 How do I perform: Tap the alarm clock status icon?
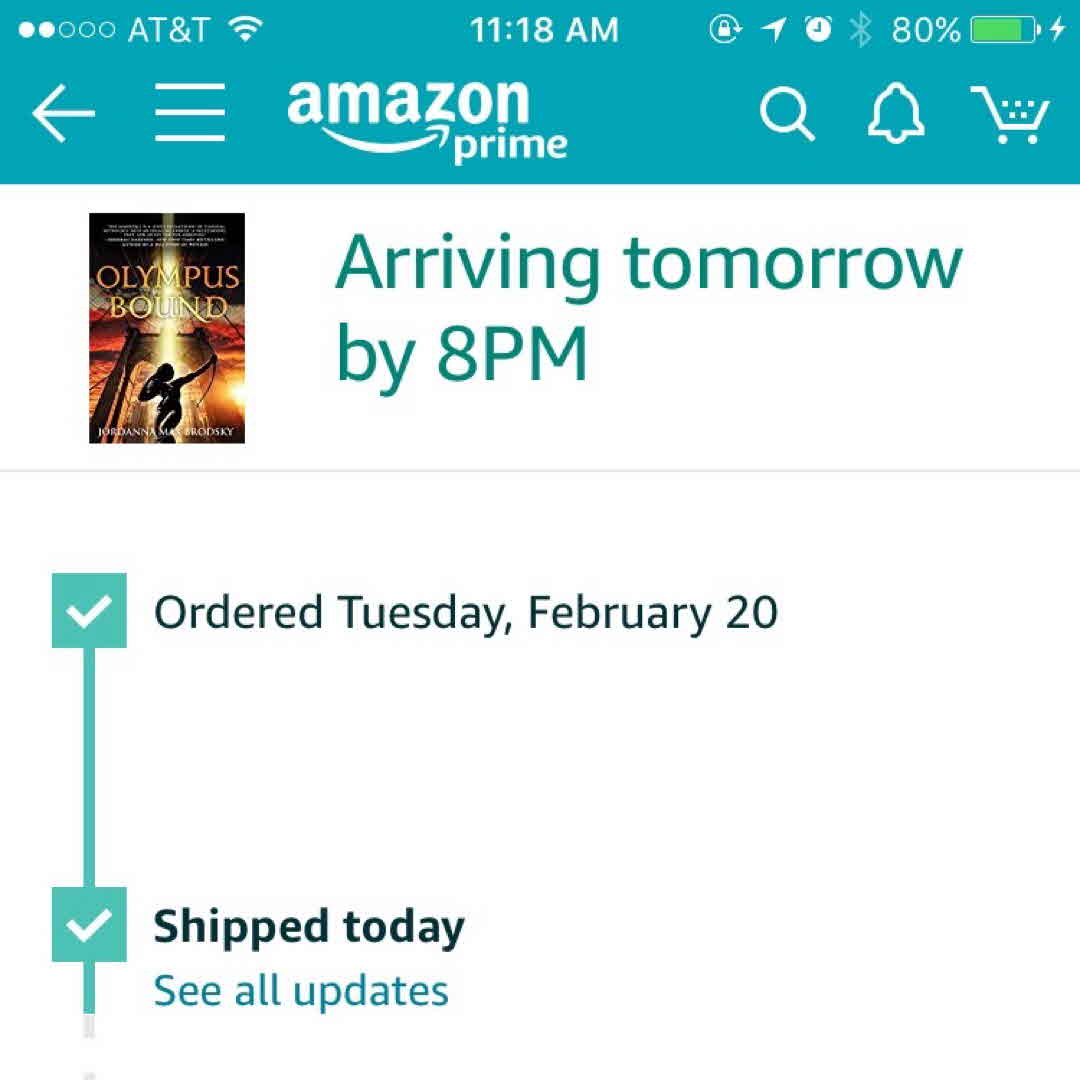[x=818, y=29]
